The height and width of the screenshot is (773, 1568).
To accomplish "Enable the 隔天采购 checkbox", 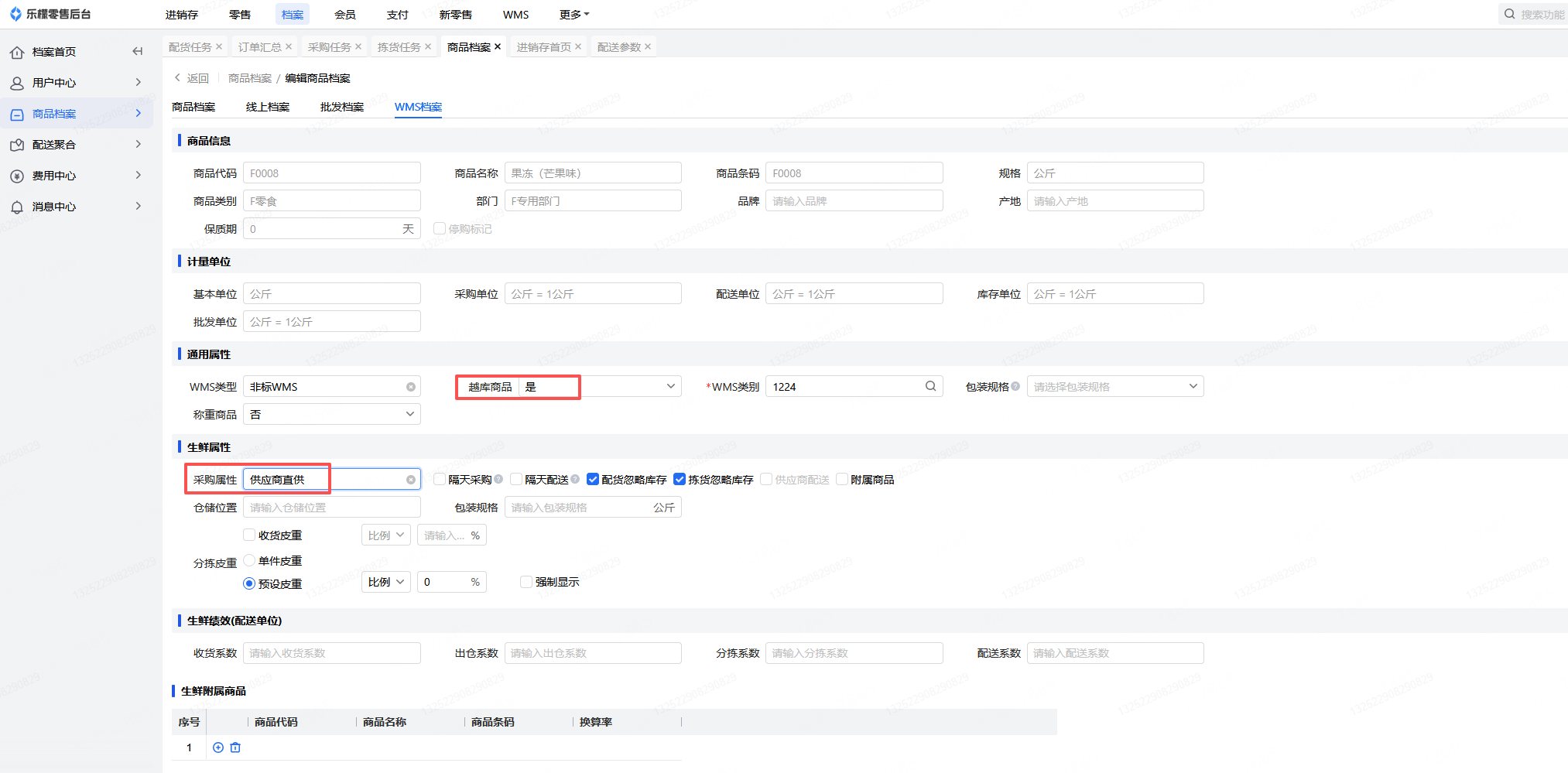I will pyautogui.click(x=440, y=479).
